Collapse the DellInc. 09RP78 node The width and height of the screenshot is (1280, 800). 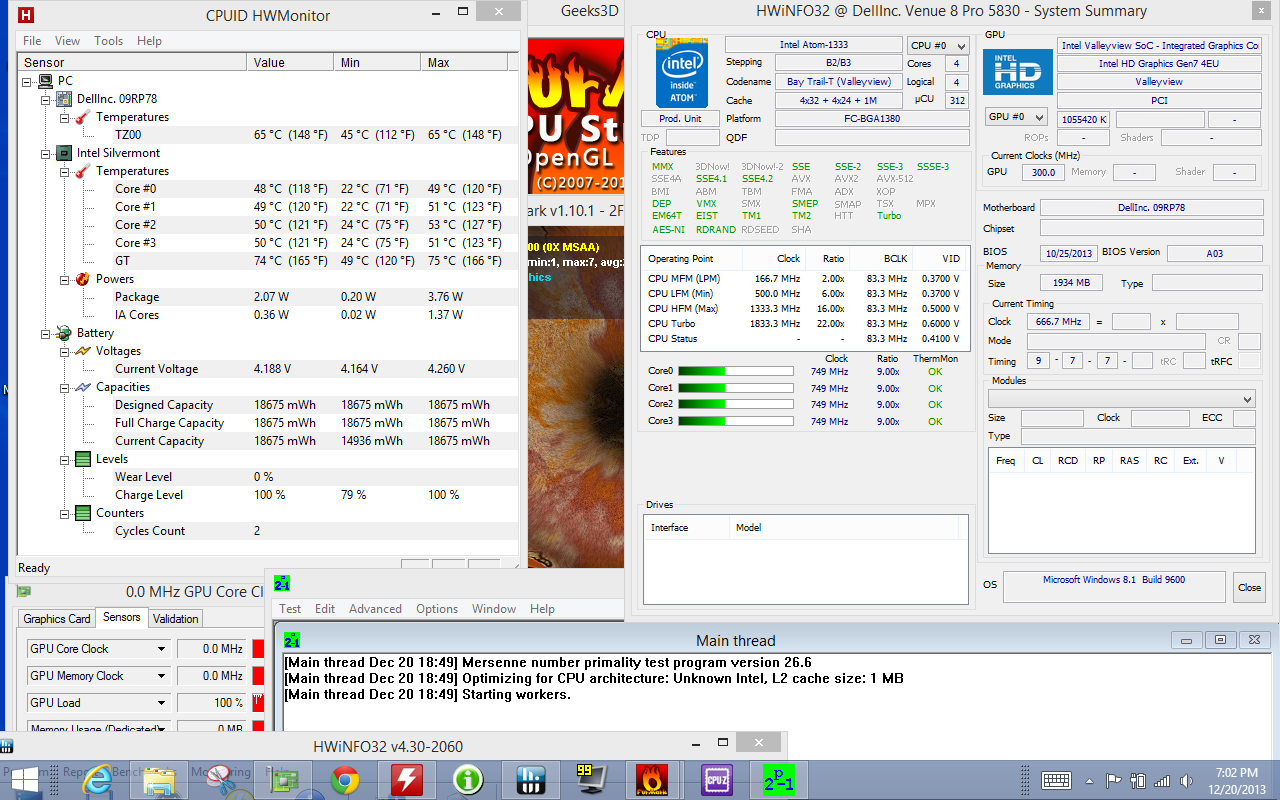(x=45, y=99)
